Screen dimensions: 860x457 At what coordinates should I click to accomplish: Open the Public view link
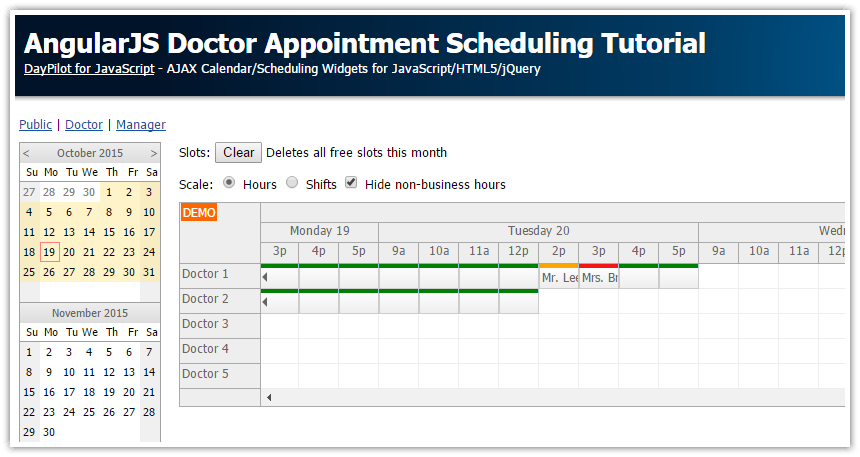point(35,125)
